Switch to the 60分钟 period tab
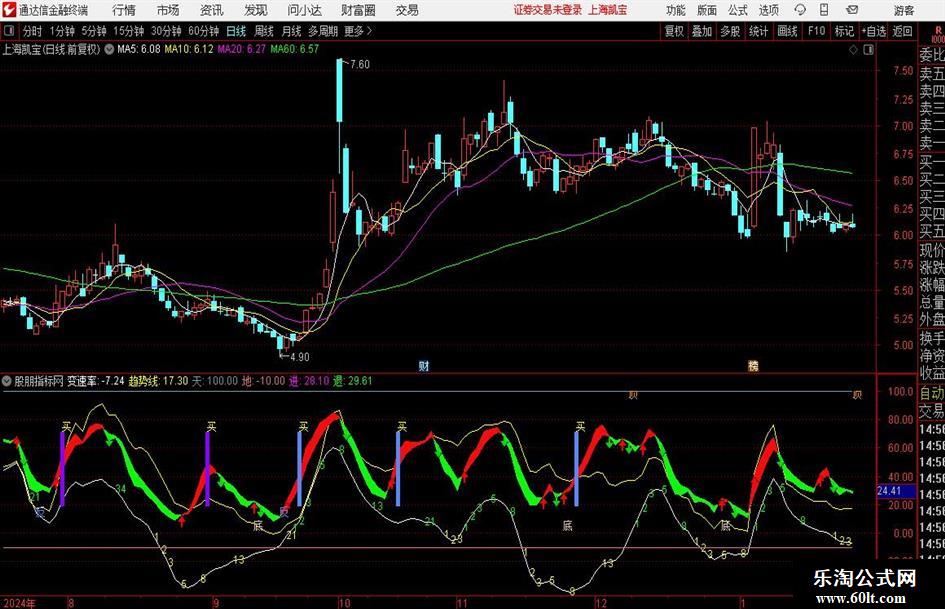Screen dimensions: 945x609 203,31
